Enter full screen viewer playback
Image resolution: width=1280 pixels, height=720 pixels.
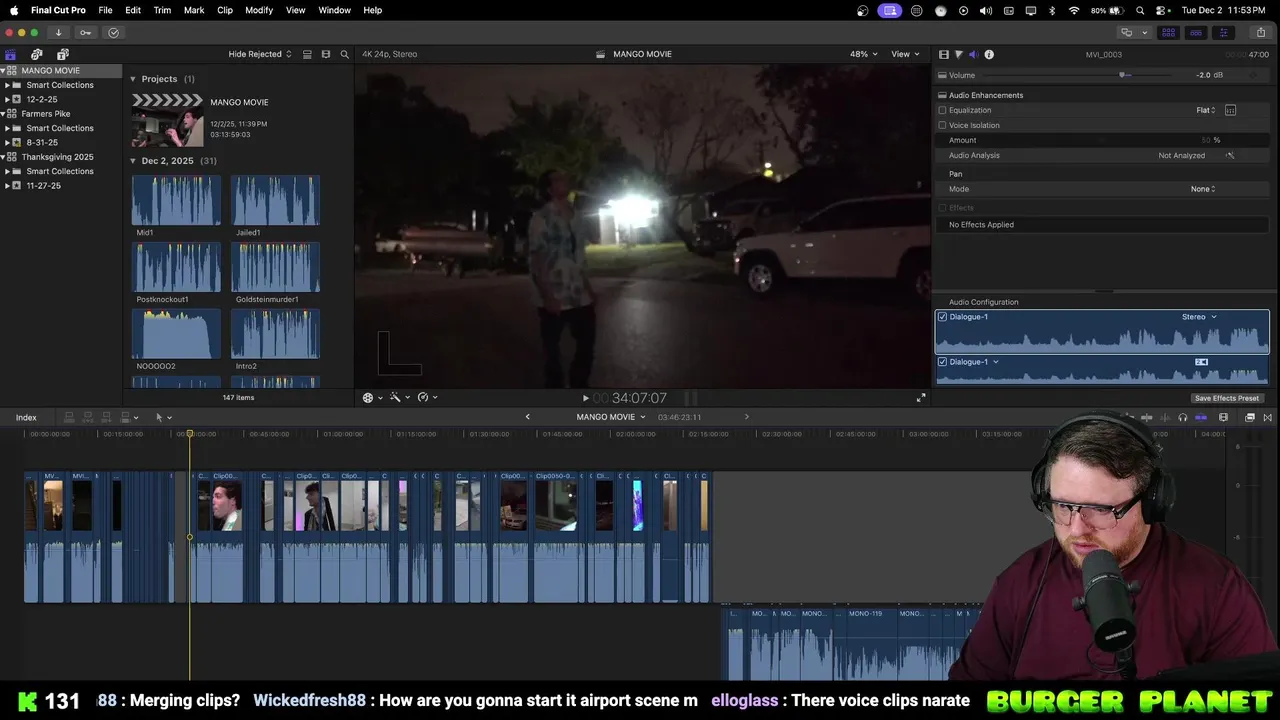tap(921, 398)
